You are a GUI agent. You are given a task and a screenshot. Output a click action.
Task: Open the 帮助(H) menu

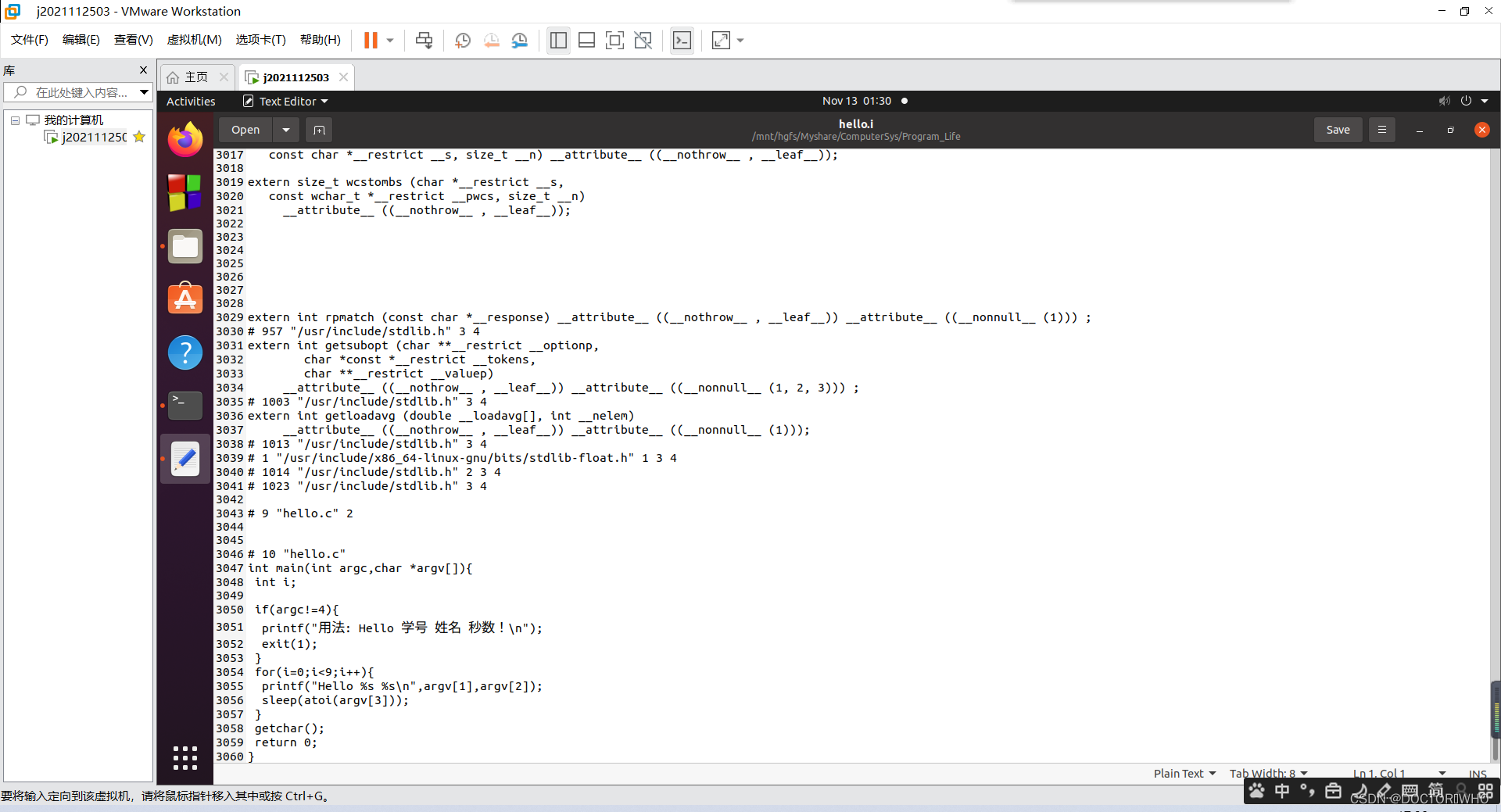(x=320, y=40)
